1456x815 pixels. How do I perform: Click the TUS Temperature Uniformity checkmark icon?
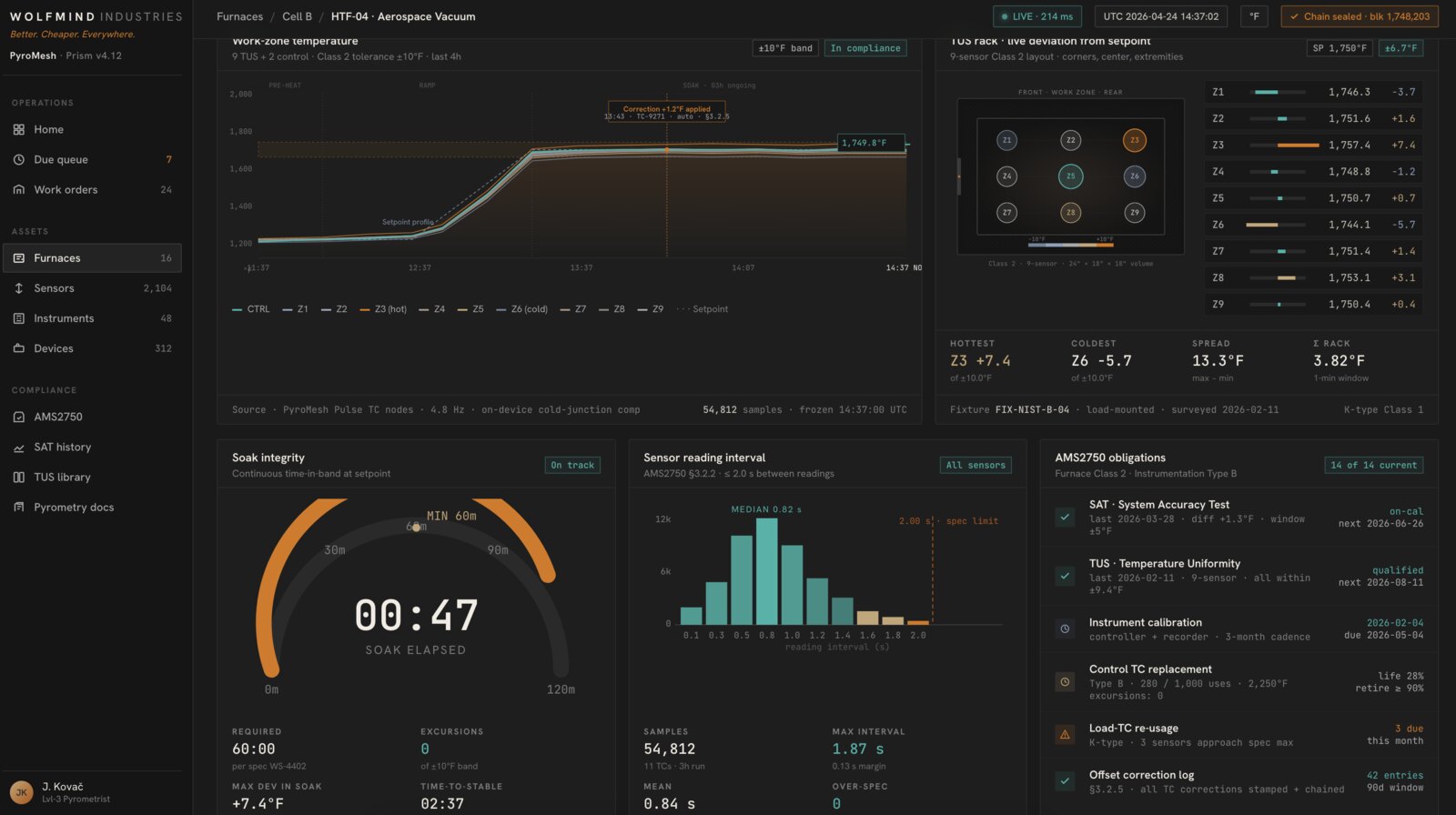1064,576
